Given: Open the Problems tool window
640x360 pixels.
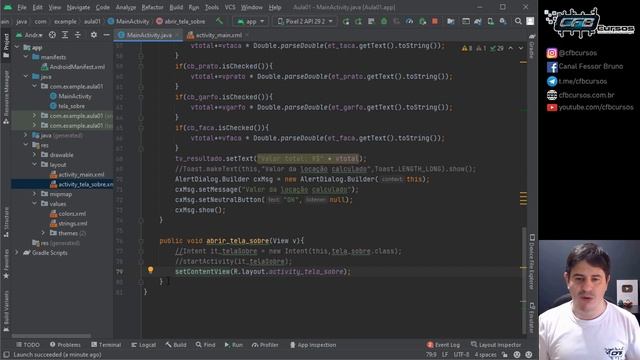Looking at the screenshot, I should point(65,345).
